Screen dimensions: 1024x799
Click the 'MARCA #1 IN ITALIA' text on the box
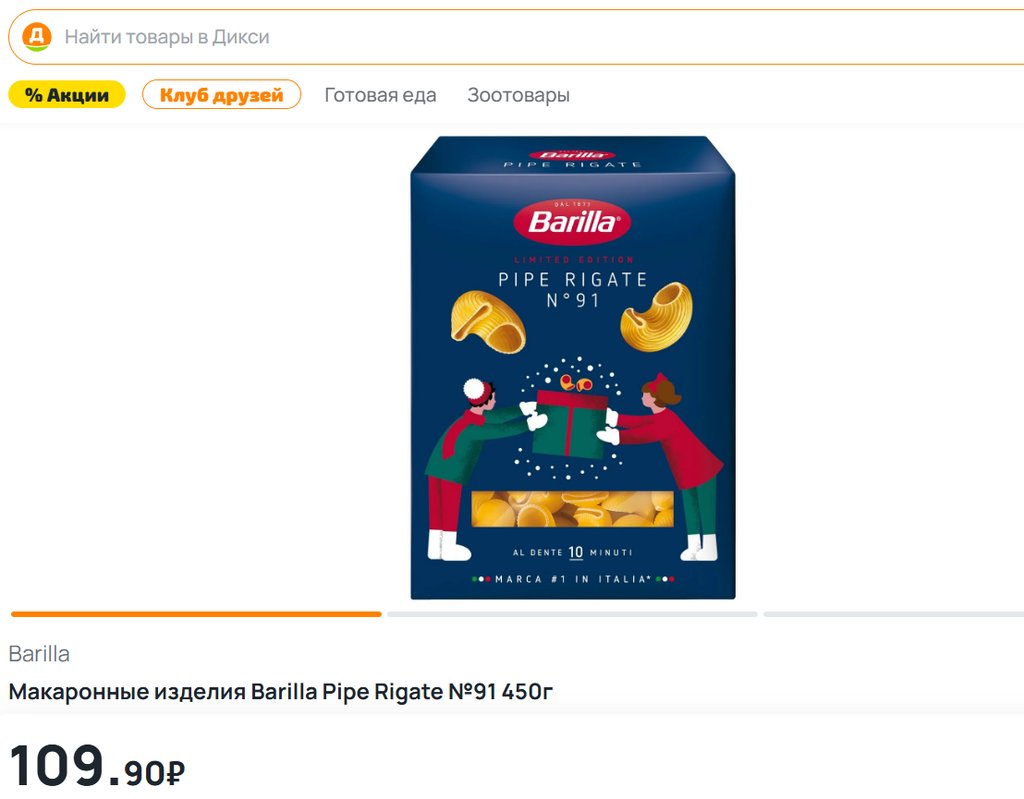(x=572, y=579)
